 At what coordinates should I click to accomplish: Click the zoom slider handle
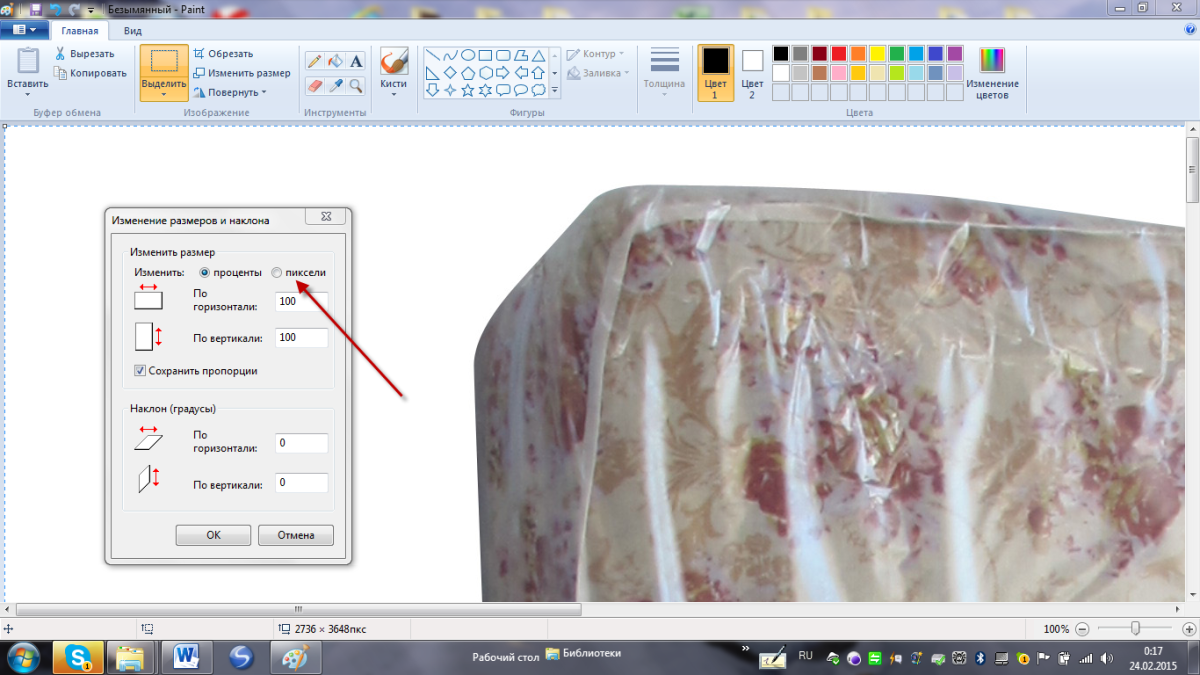pos(1135,629)
